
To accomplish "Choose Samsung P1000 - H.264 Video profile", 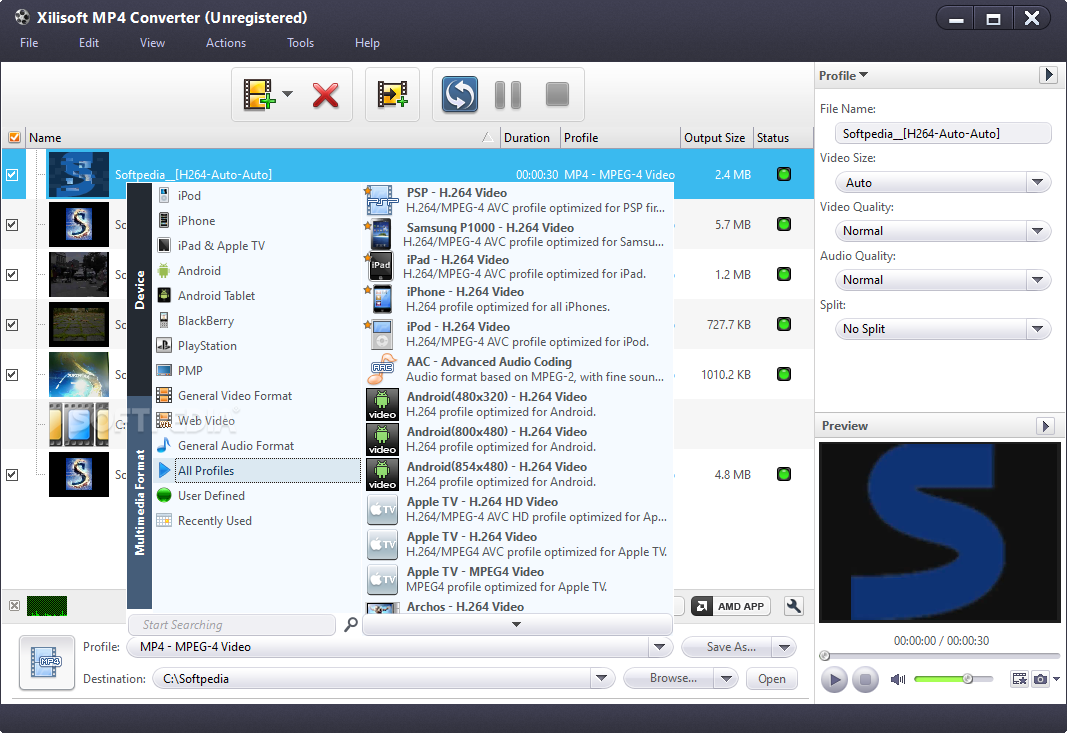I will click(x=517, y=235).
